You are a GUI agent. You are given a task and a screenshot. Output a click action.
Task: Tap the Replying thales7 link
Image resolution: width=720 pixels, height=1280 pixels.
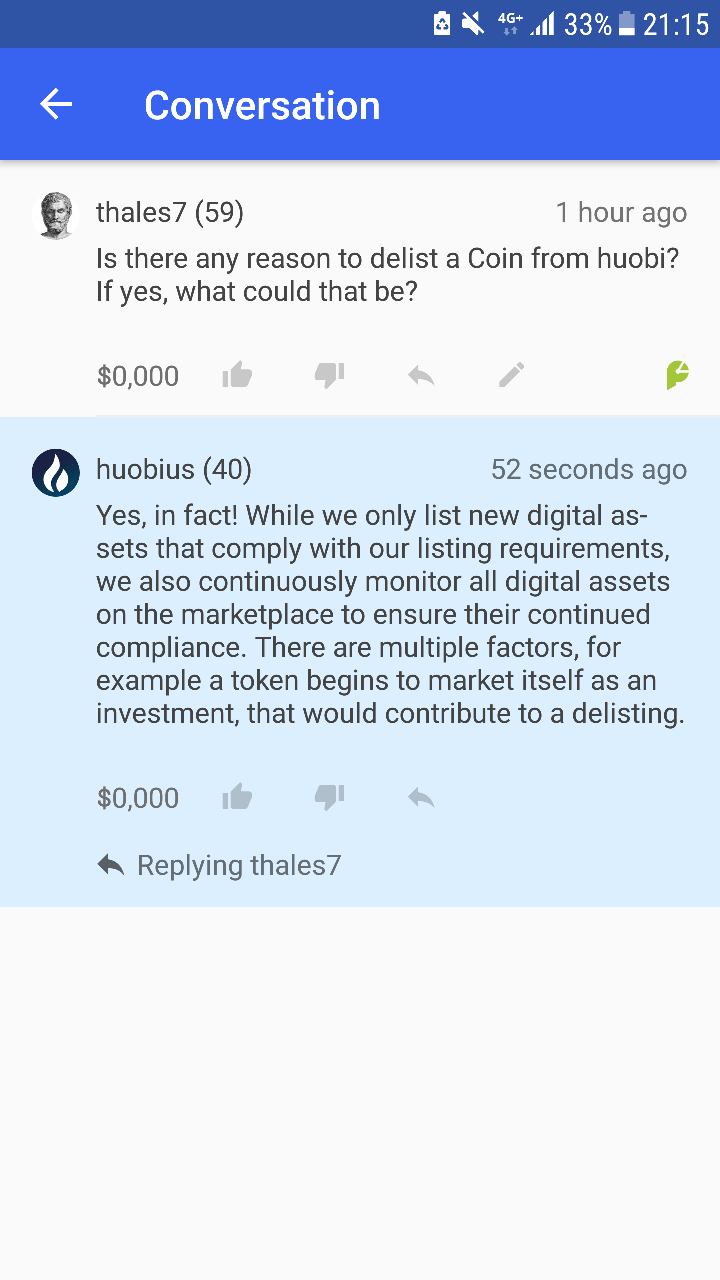click(219, 865)
